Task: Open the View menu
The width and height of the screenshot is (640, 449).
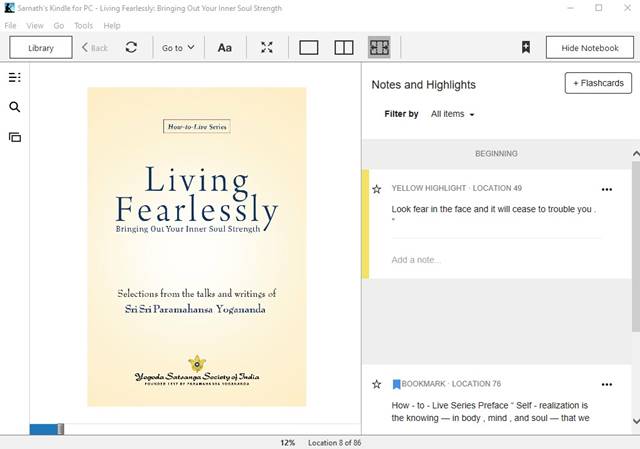Action: click(35, 26)
